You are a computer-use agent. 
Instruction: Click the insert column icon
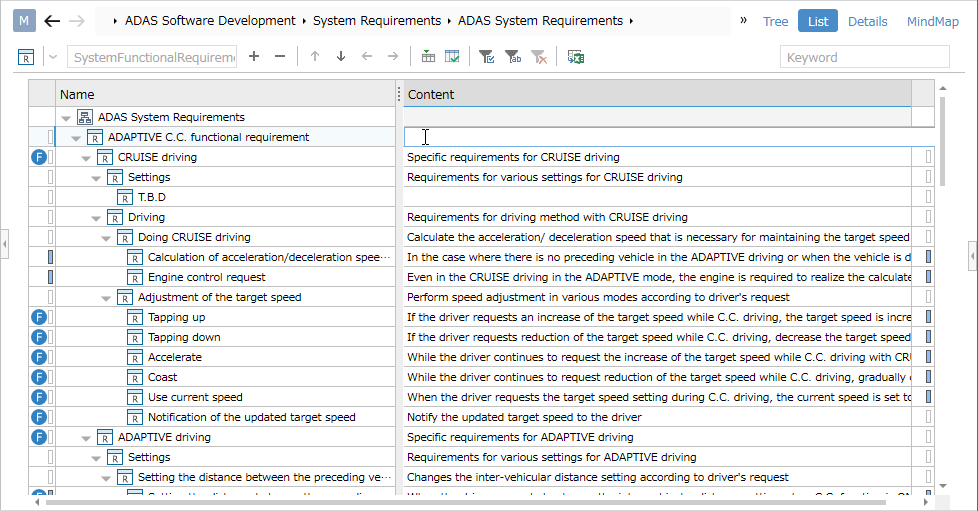(x=428, y=57)
